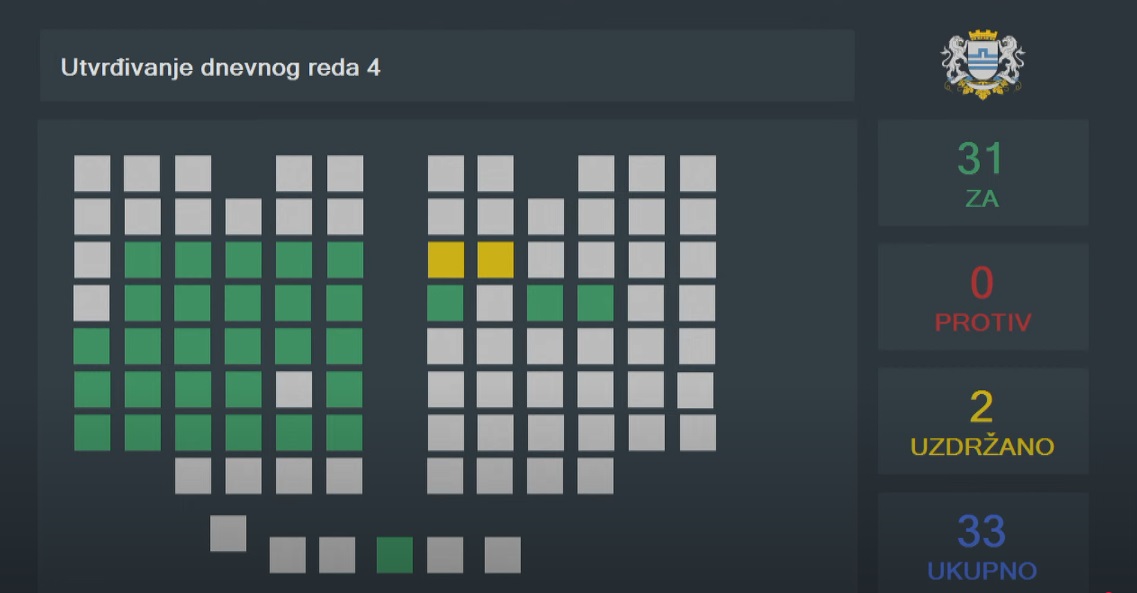Pick the lone gray seat surrounded by green seats
The height and width of the screenshot is (593, 1137).
(x=294, y=389)
